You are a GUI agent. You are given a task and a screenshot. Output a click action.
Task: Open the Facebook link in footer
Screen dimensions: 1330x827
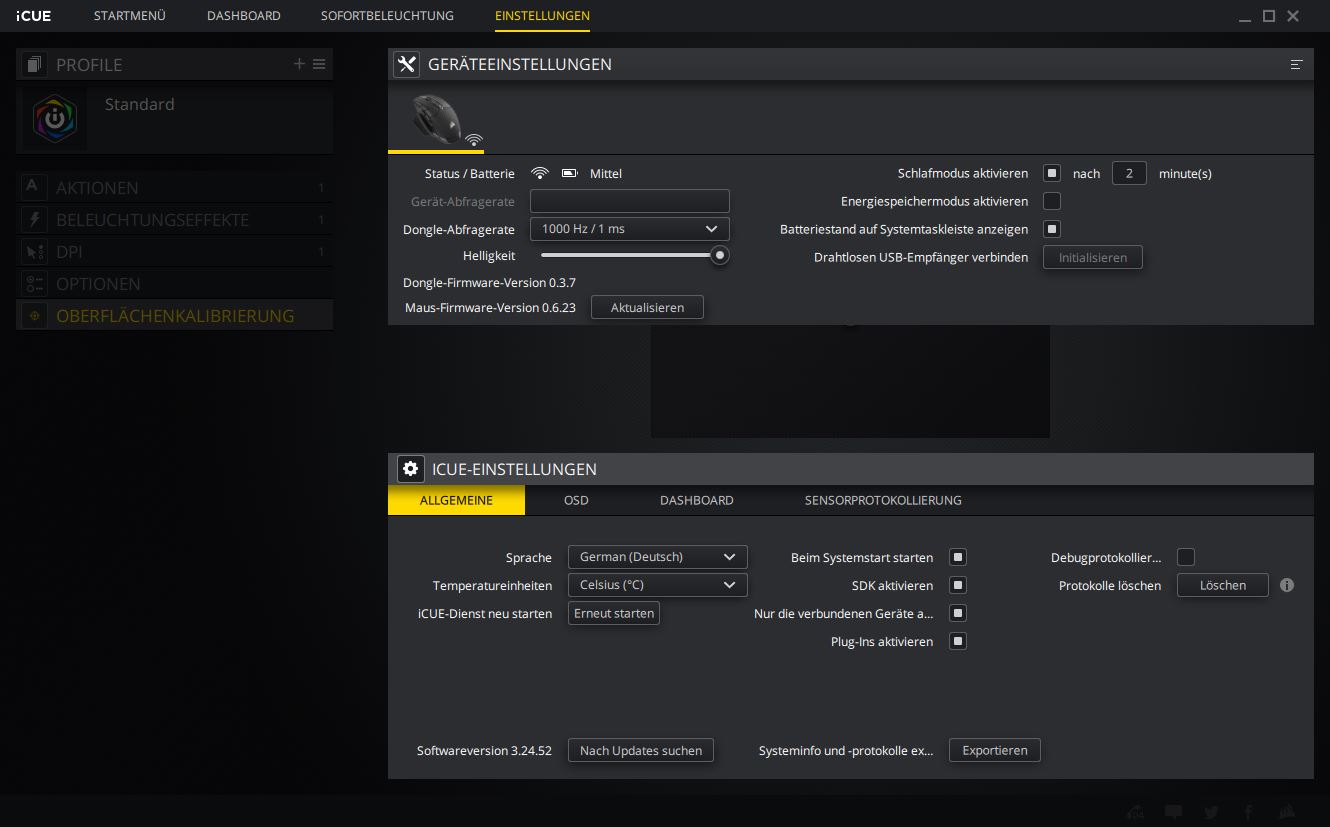pos(1249,812)
